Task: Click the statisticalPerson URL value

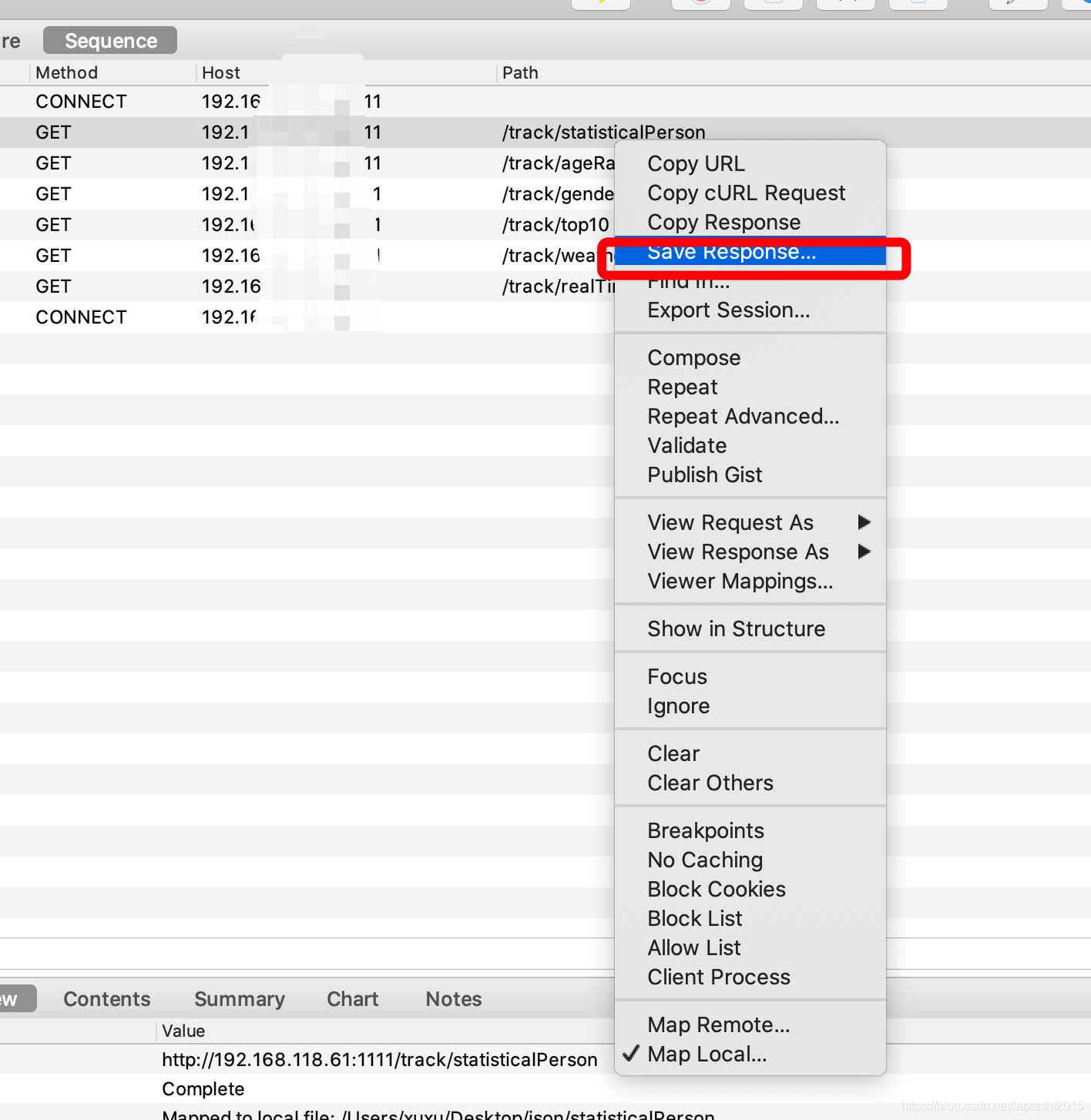Action: click(380, 1060)
